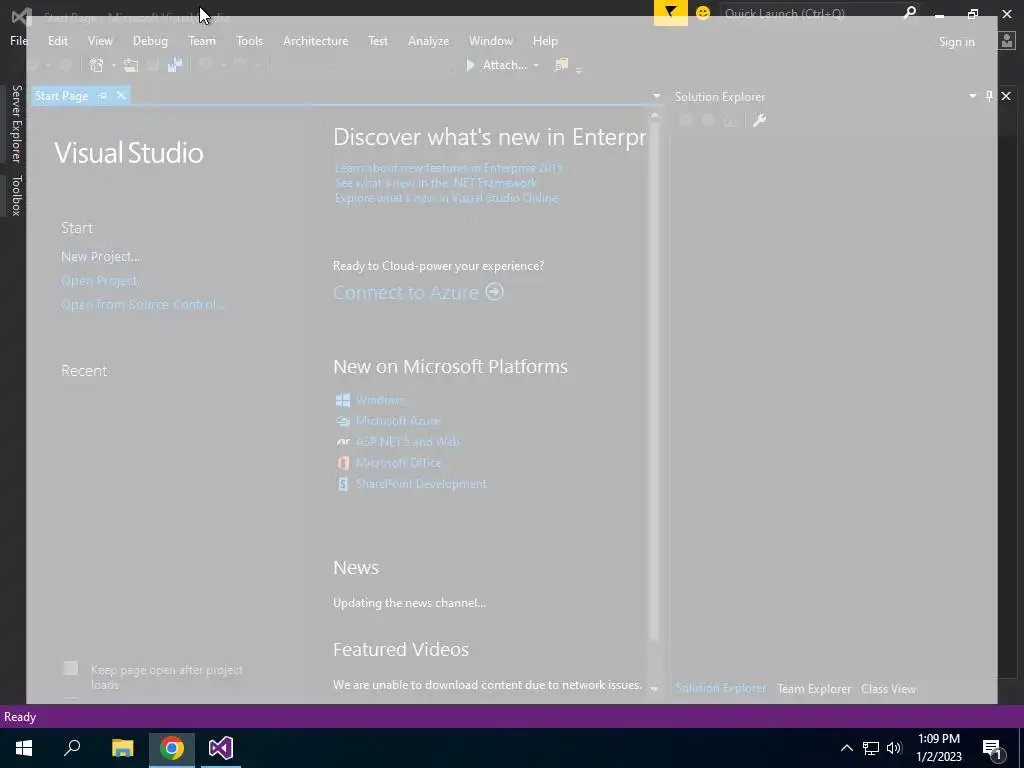The image size is (1024, 768).
Task: Click the Save All toolbar icon
Action: point(174,65)
